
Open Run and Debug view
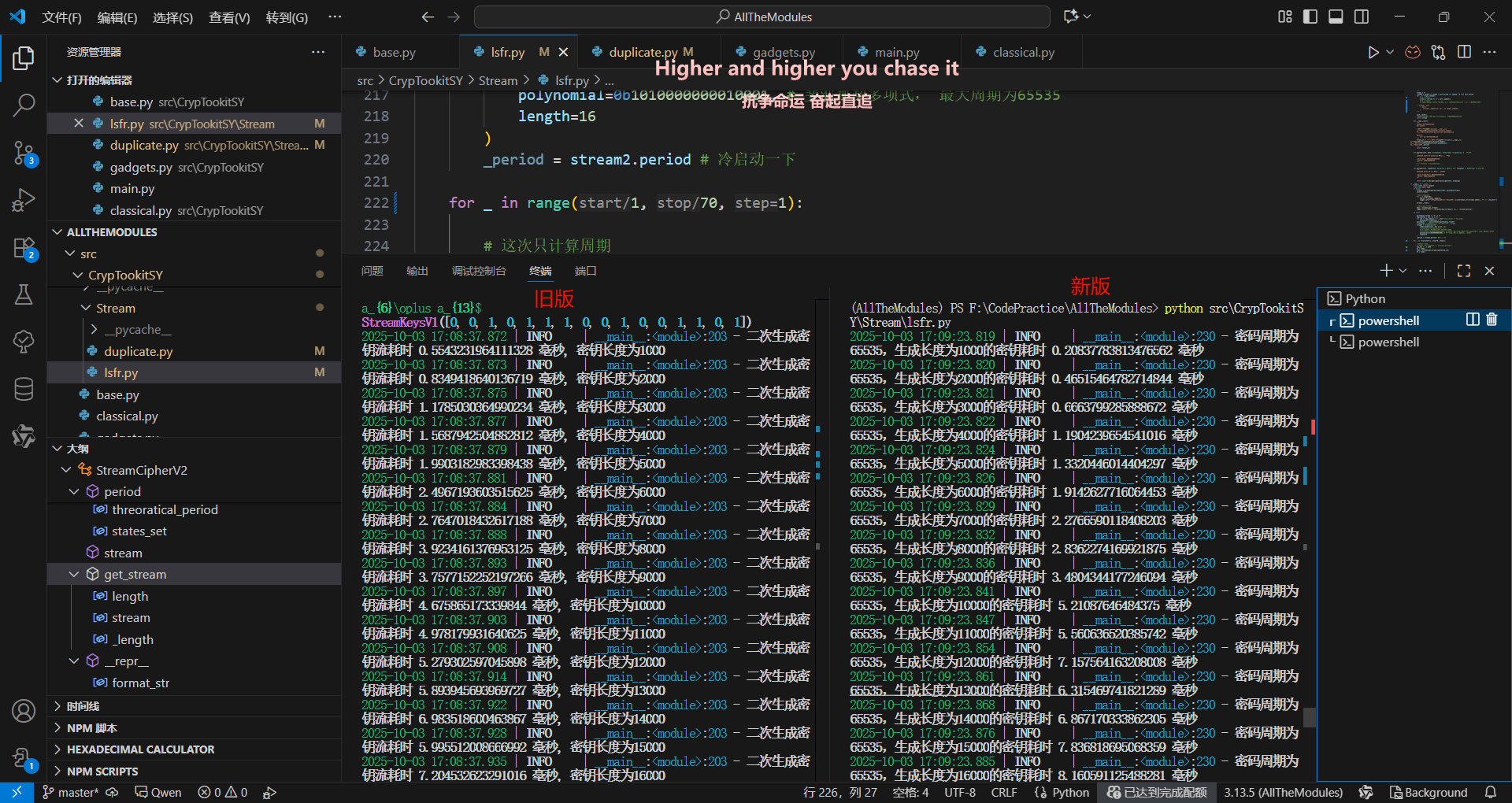pyautogui.click(x=24, y=200)
